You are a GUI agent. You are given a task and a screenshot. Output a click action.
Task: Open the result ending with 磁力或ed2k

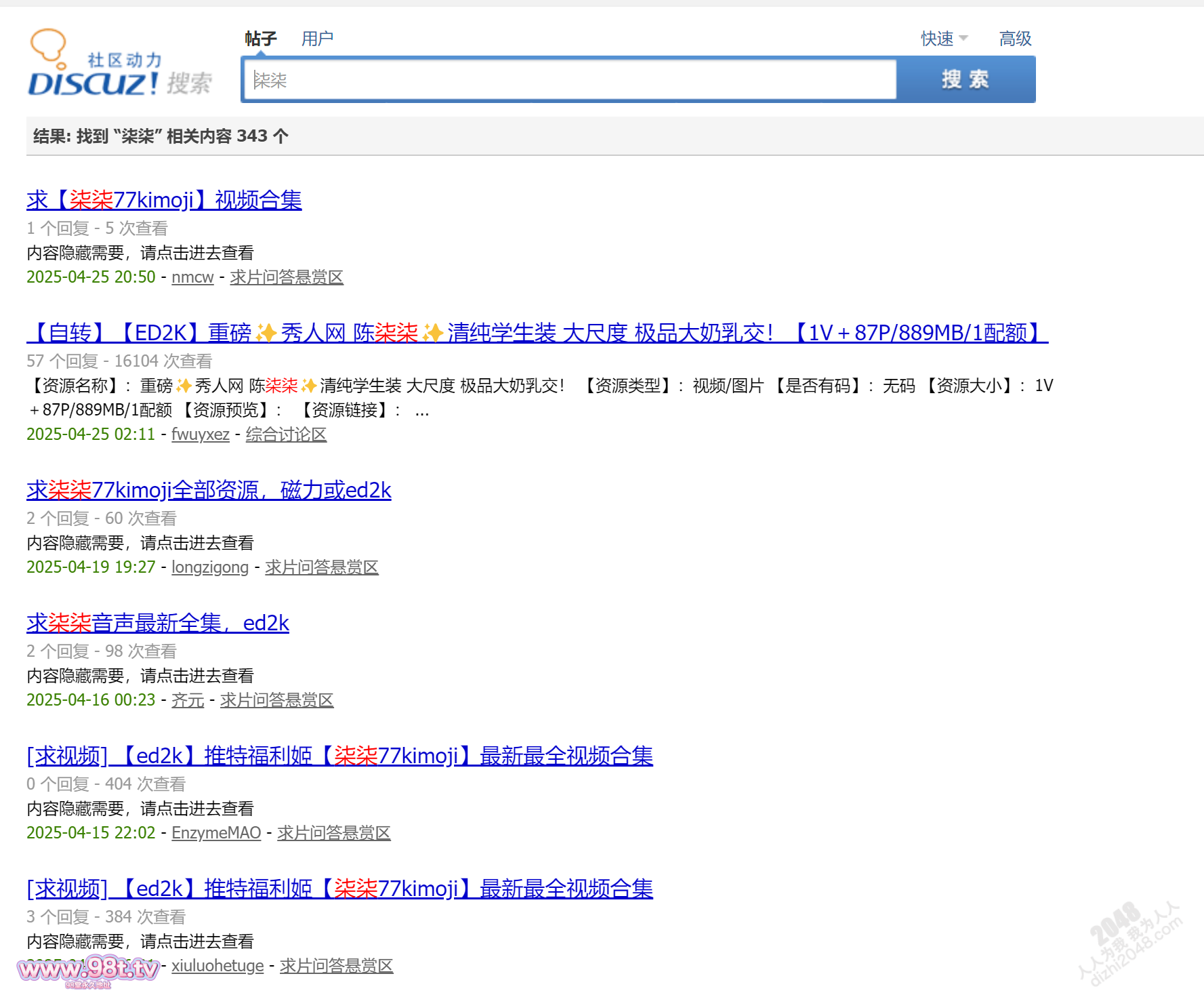(209, 490)
